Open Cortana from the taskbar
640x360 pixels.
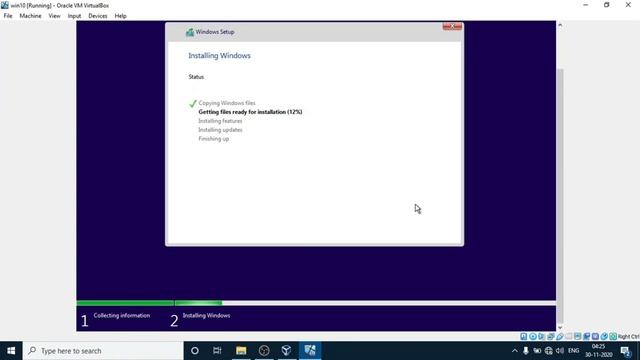[195, 351]
